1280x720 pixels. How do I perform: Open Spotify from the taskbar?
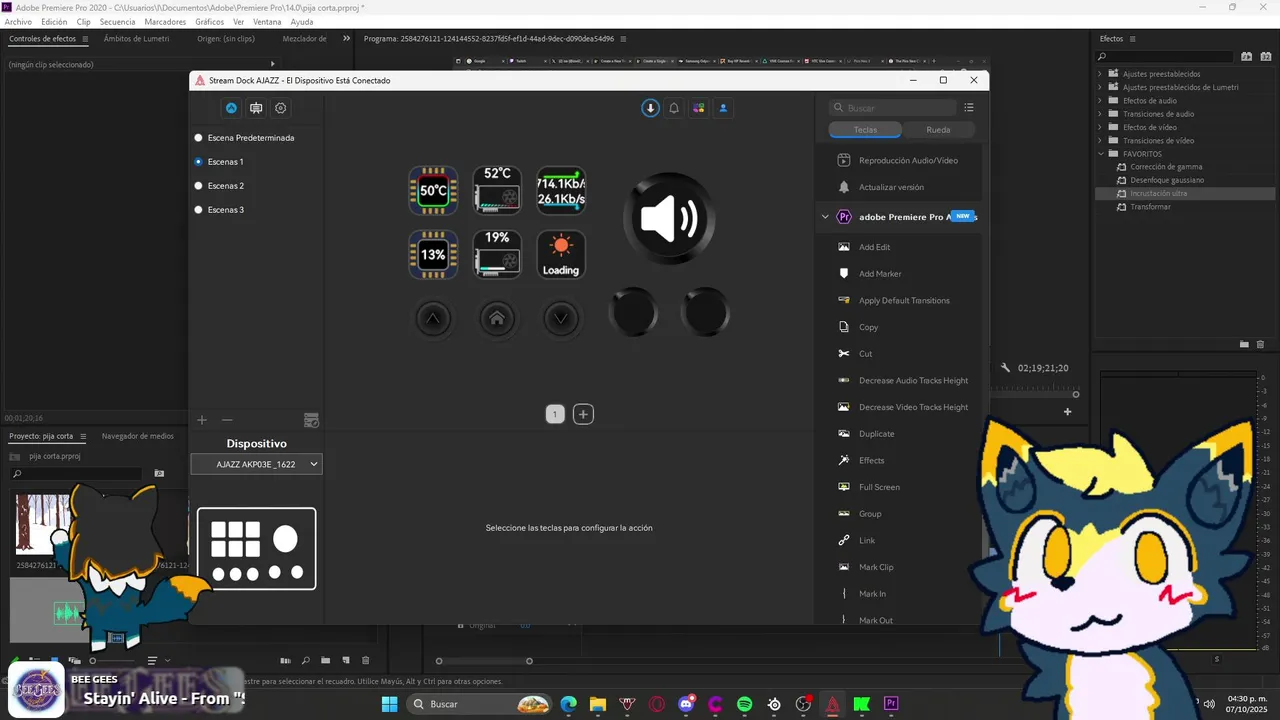click(745, 704)
